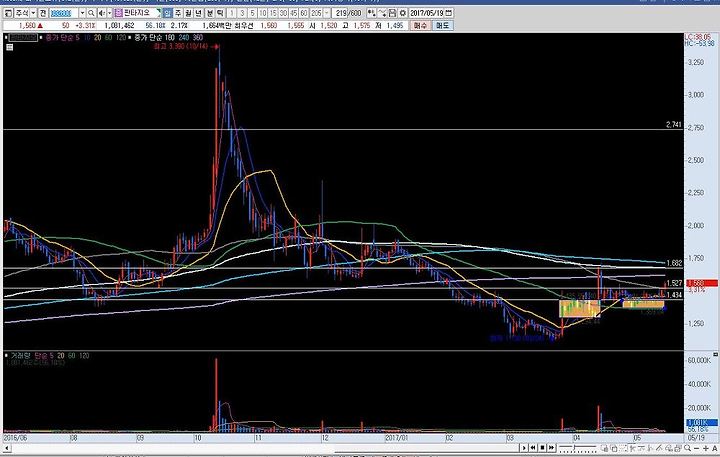This screenshot has width=720, height=457.
Task: Click the 전 button beside the stock code
Action: point(42,13)
